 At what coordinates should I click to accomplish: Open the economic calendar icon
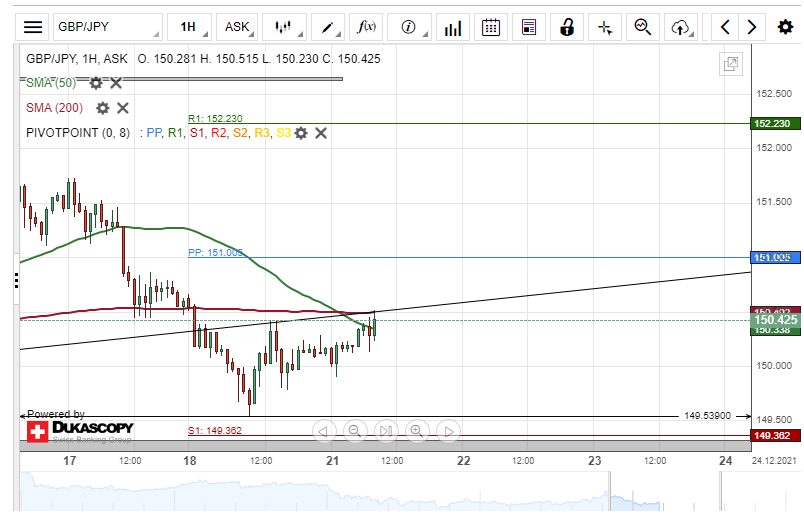tap(491, 27)
